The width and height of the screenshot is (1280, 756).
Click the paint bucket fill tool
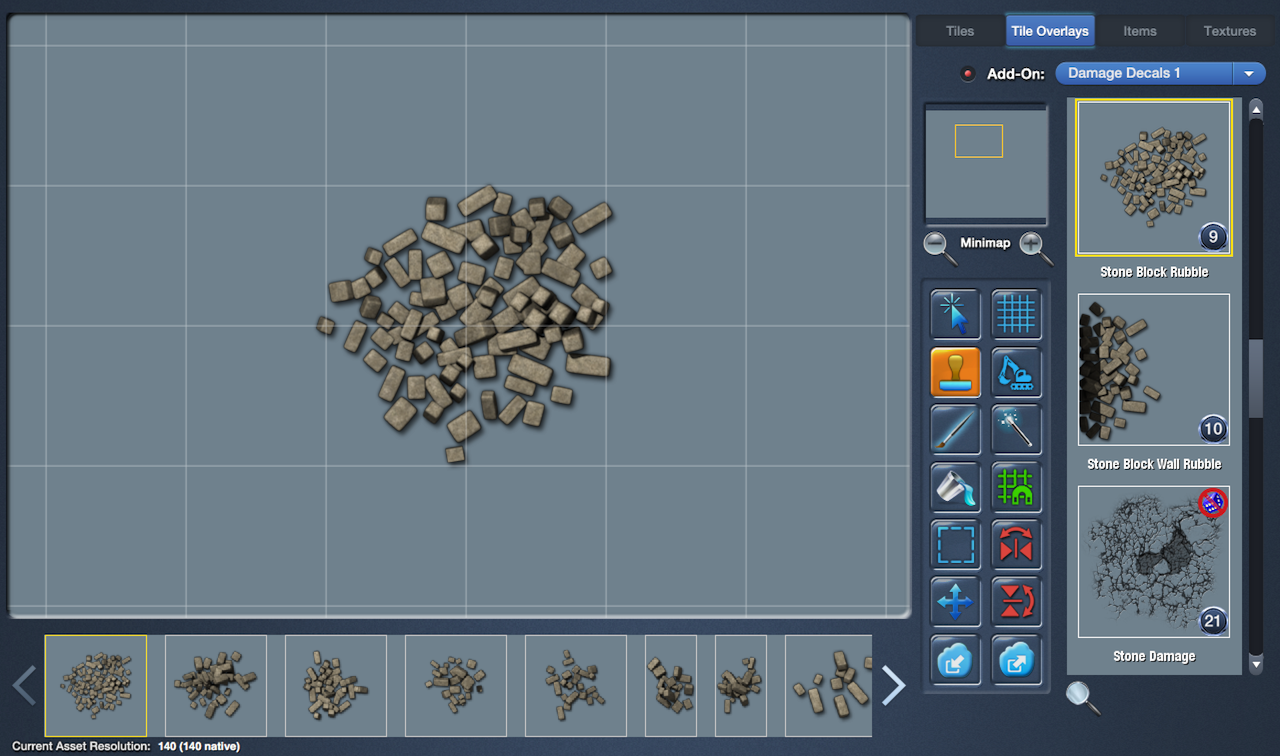[x=955, y=487]
